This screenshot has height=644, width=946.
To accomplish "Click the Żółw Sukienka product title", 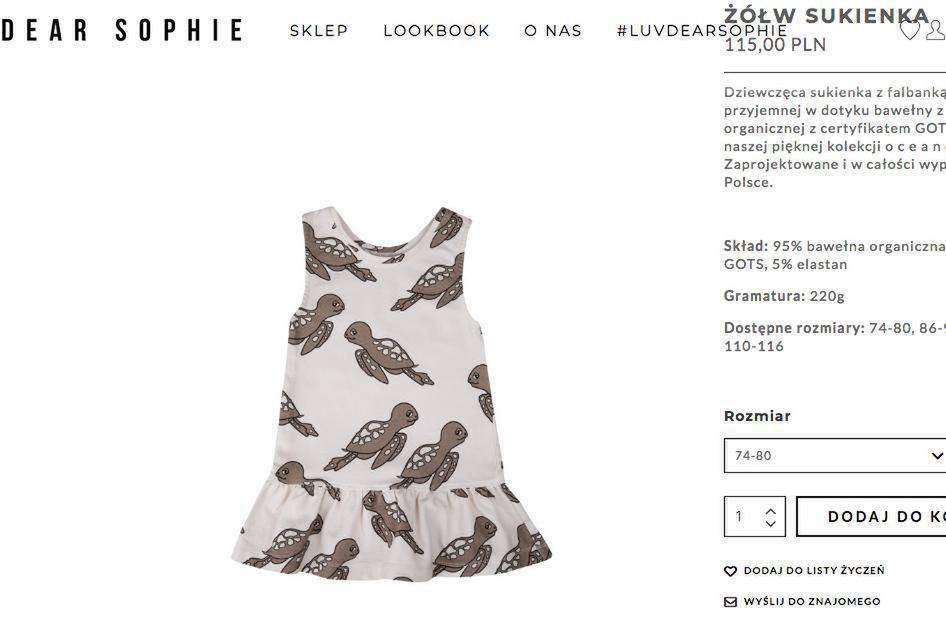I will (x=827, y=14).
